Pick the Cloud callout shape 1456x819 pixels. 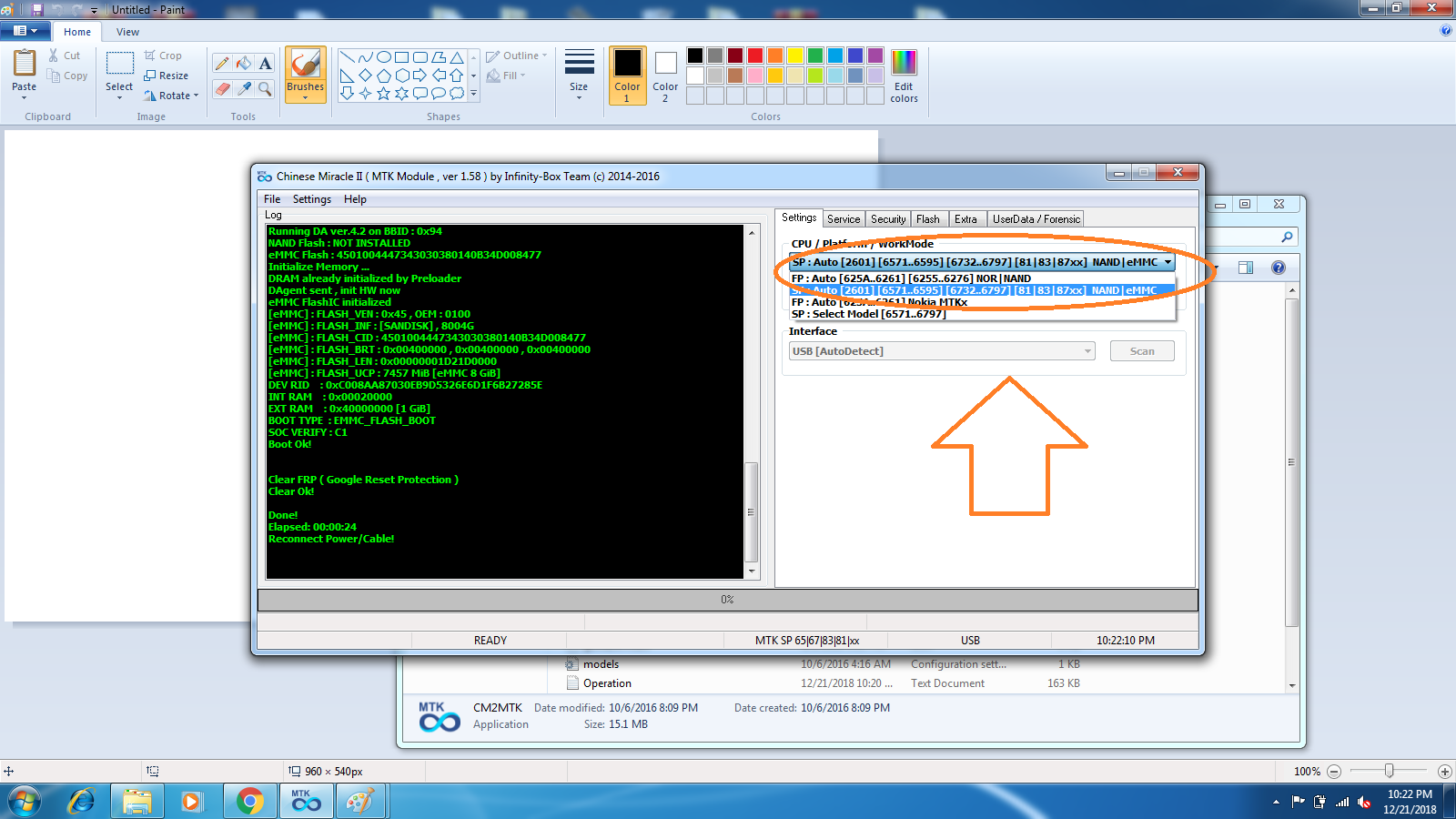(x=456, y=93)
